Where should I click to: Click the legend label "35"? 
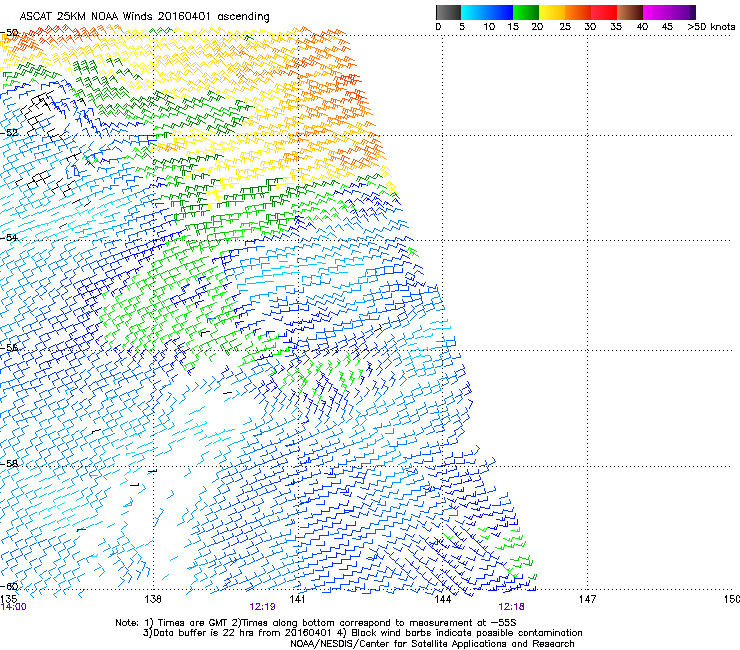[x=616, y=27]
